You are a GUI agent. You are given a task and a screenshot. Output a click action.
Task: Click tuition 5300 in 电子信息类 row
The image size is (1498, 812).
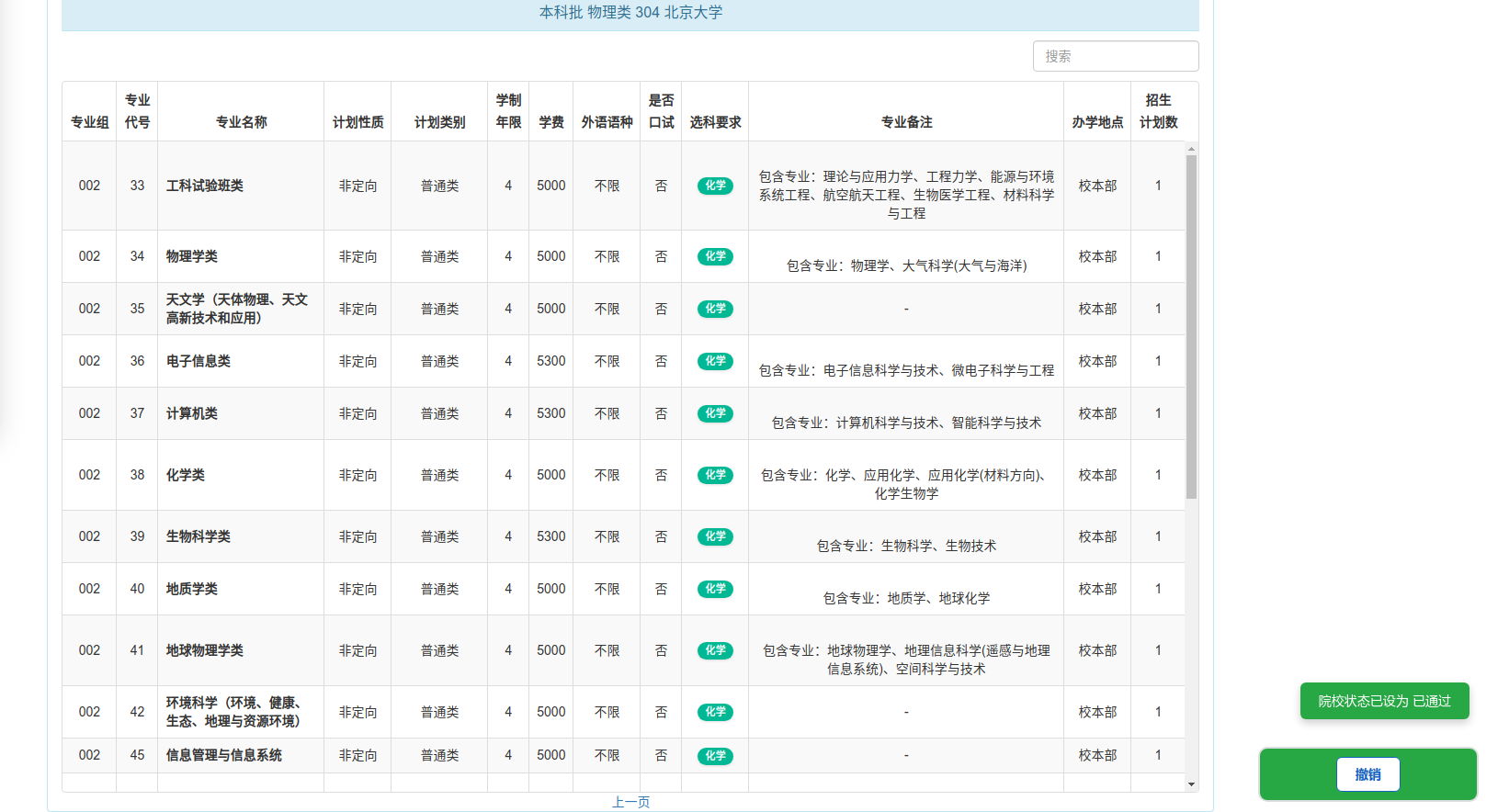pos(551,361)
